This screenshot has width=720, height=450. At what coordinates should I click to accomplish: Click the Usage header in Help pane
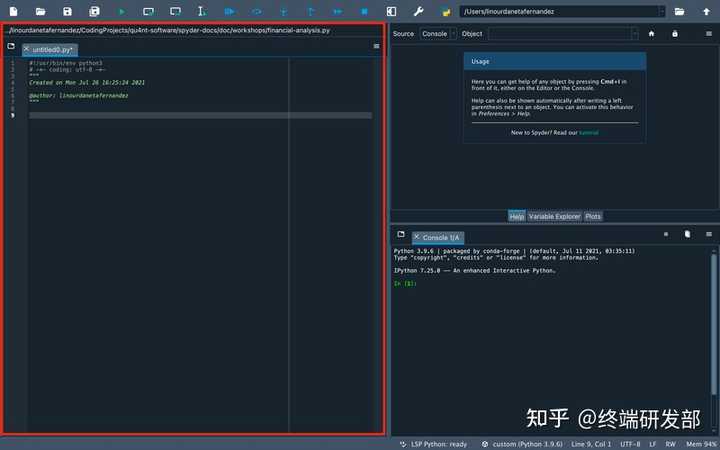(555, 61)
